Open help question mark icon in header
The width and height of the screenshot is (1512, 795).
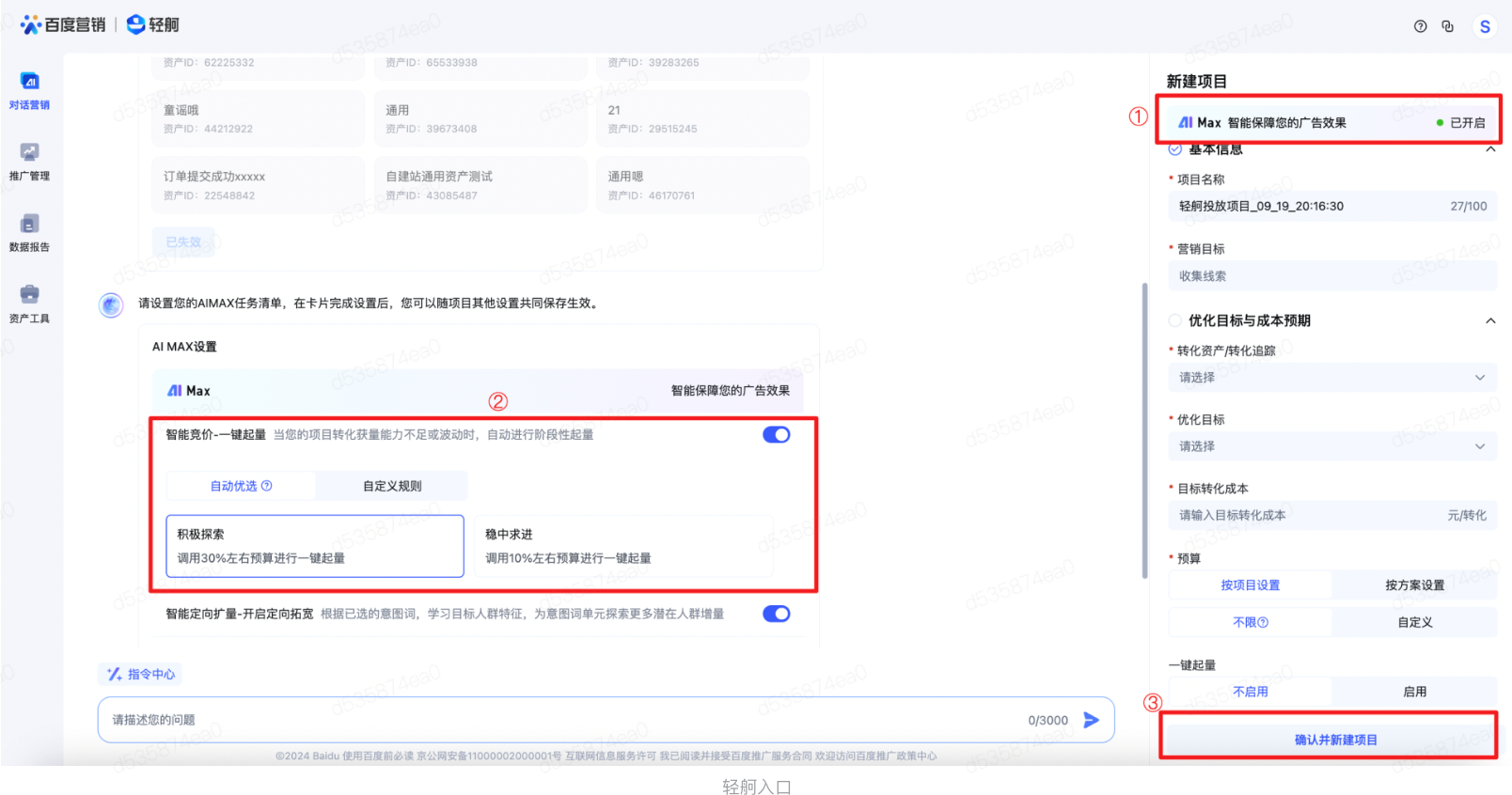pos(1420,26)
